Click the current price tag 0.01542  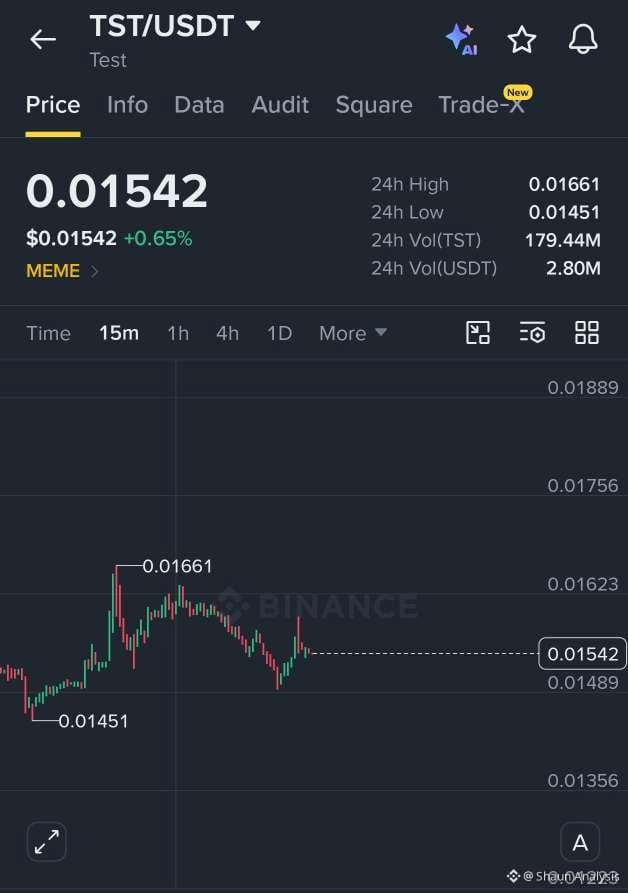click(582, 654)
